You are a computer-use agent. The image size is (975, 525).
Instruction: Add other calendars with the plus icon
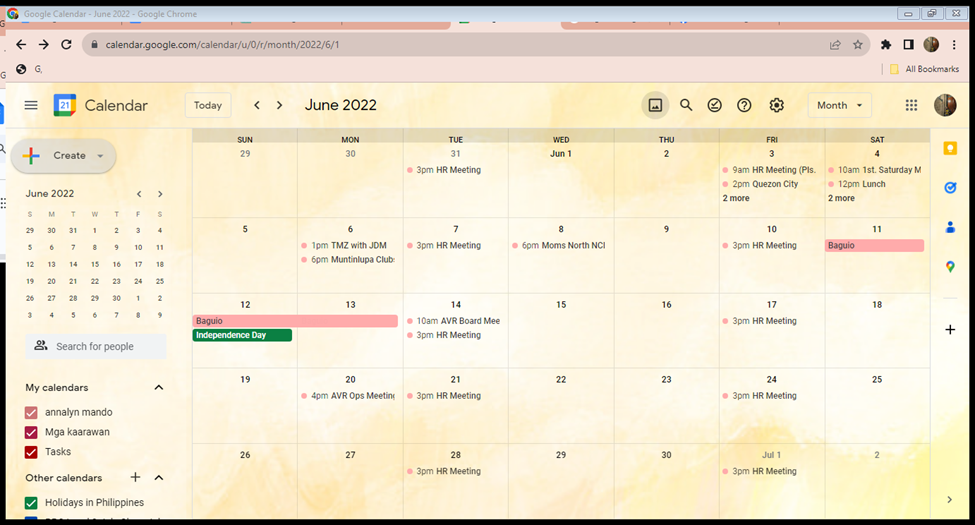click(135, 477)
